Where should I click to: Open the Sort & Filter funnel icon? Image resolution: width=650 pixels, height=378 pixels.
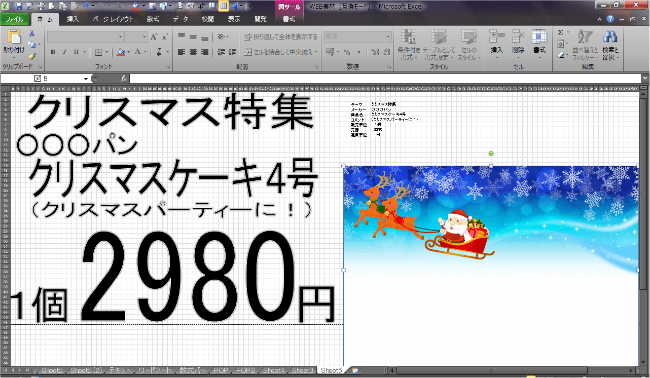tap(585, 37)
